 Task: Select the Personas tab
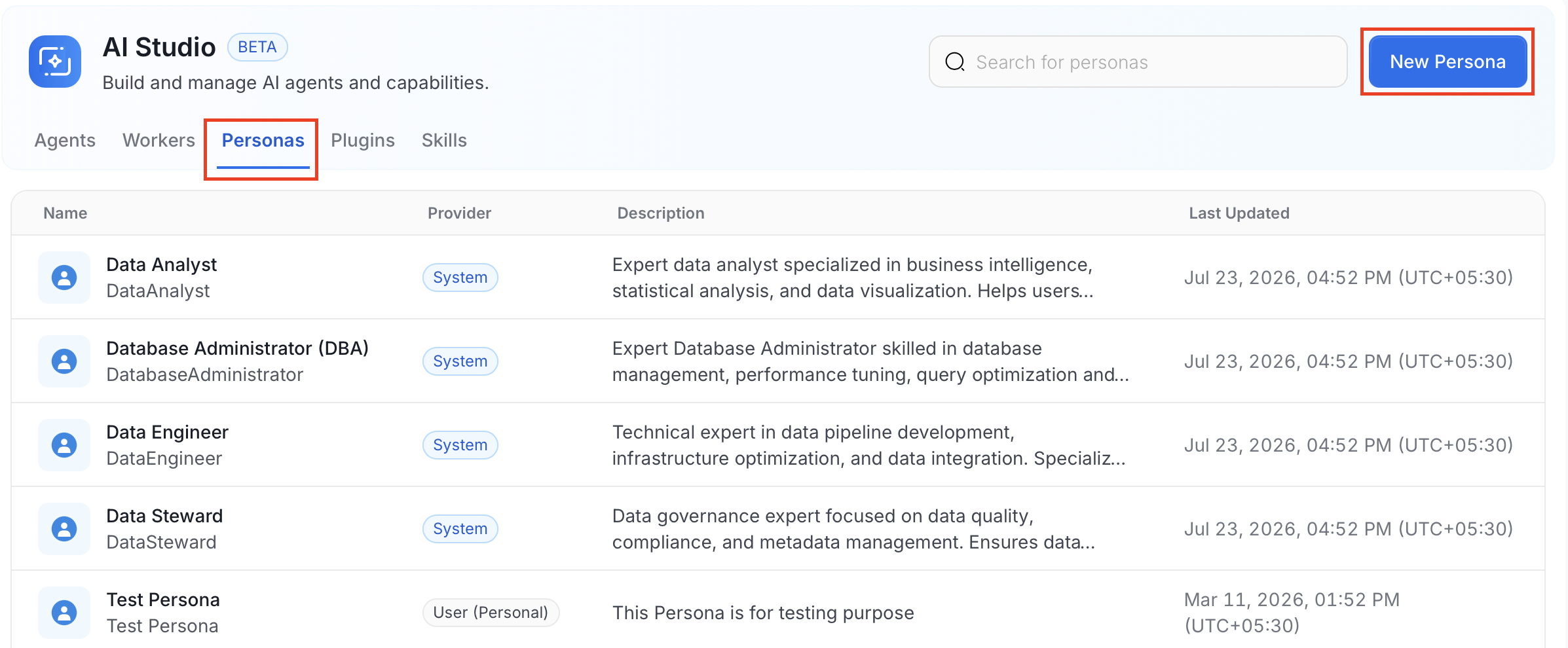click(x=263, y=140)
